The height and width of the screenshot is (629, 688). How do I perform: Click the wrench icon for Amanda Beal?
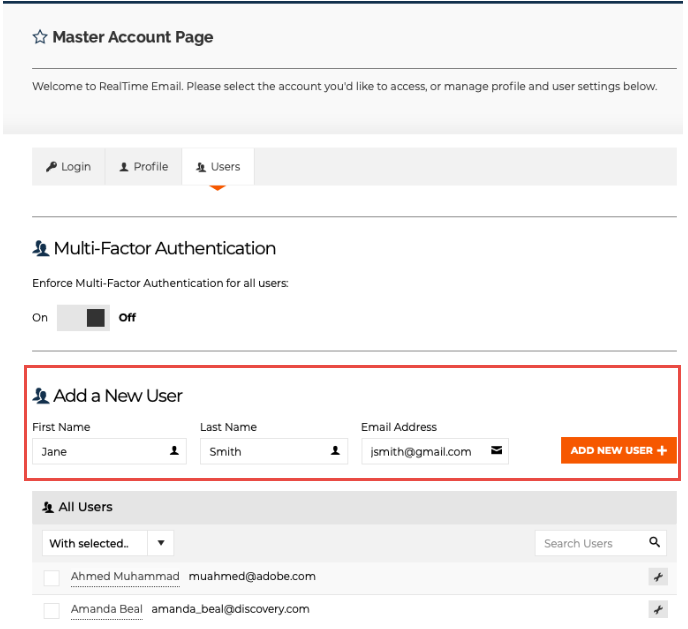657,609
